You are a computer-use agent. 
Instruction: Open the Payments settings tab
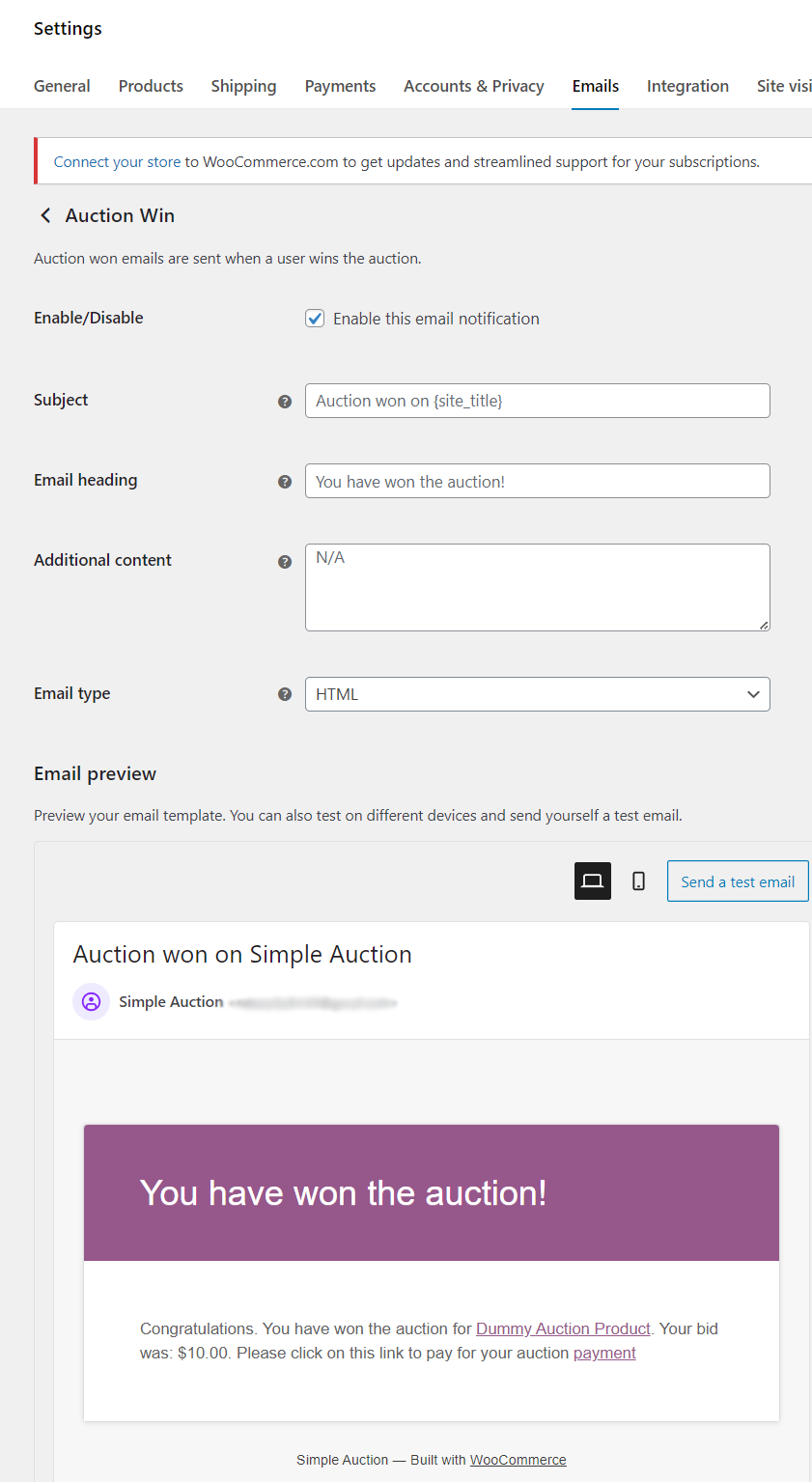pyautogui.click(x=340, y=86)
